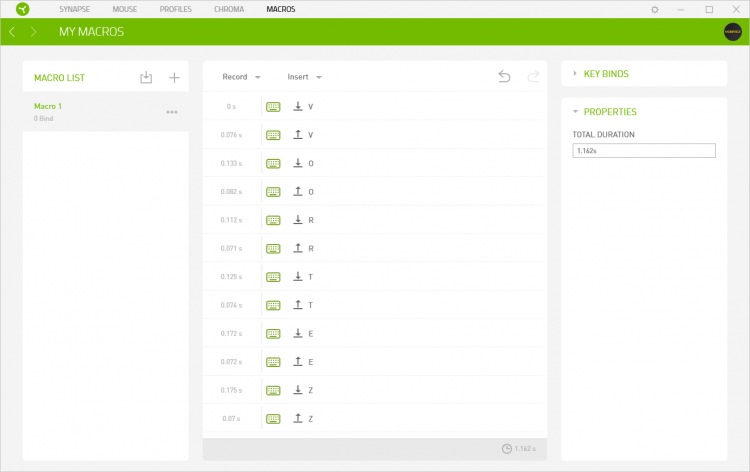The image size is (750, 472).
Task: Open settings gear icon
Action: [655, 9]
